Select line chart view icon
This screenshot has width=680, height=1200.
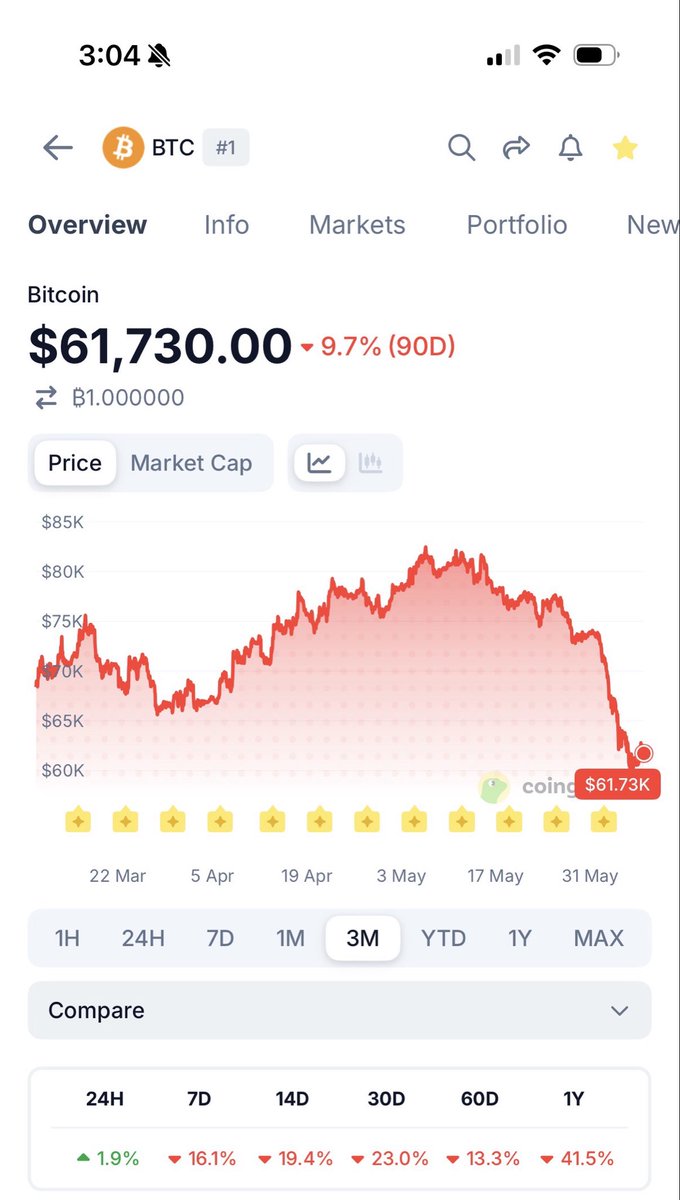[x=319, y=463]
